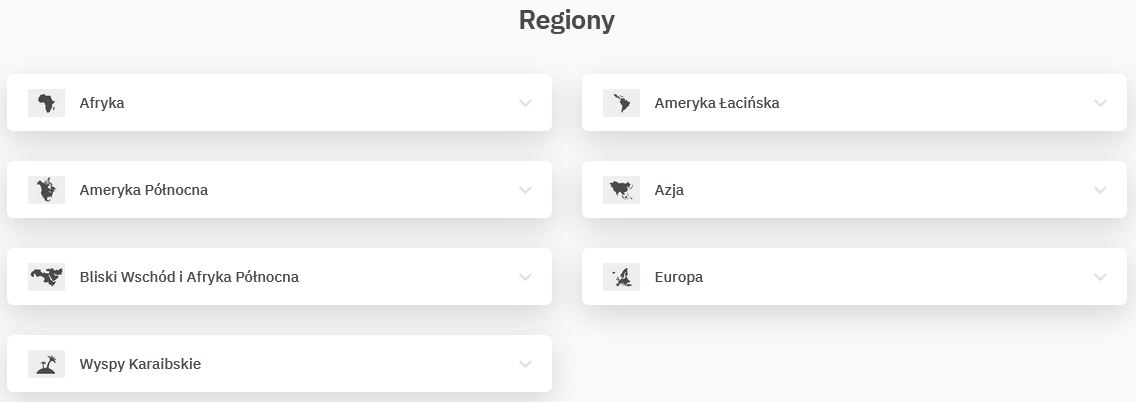Click the Asia map icon
1136x402 pixels.
621,190
